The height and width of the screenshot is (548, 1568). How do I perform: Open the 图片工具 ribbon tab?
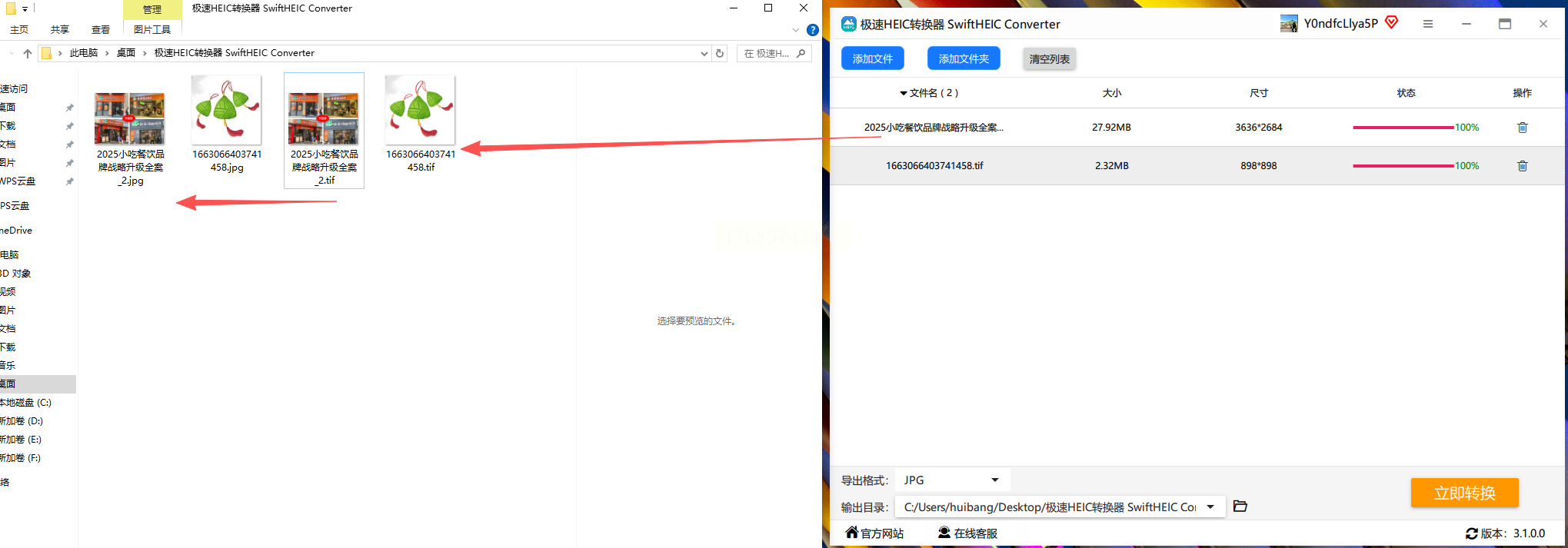(x=152, y=30)
